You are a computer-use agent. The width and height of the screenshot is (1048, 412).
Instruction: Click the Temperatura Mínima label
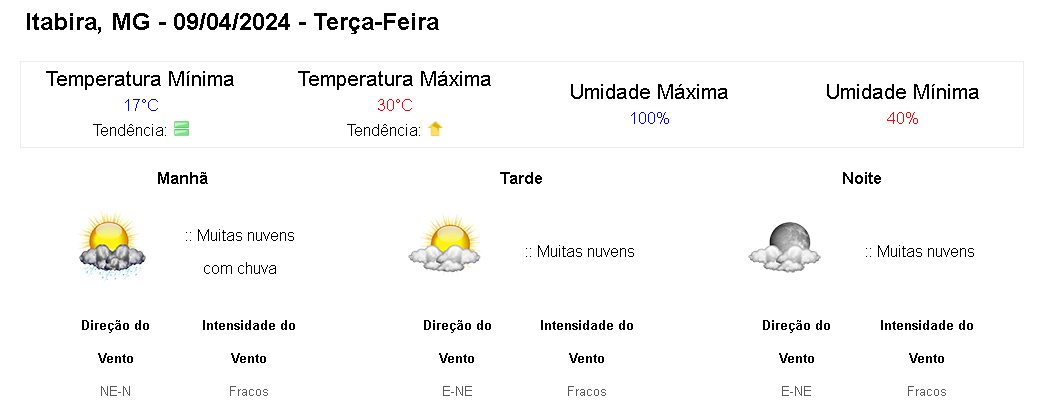coord(140,79)
